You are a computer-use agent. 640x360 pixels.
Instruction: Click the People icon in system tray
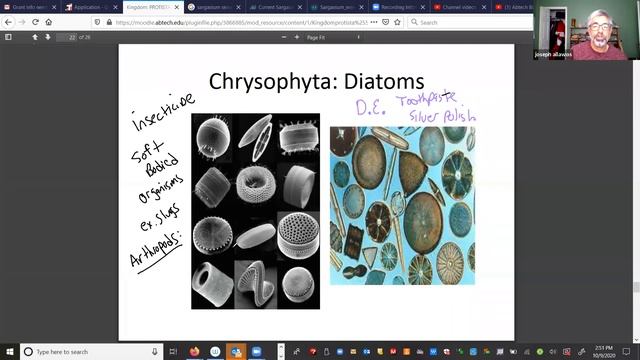coord(297,351)
